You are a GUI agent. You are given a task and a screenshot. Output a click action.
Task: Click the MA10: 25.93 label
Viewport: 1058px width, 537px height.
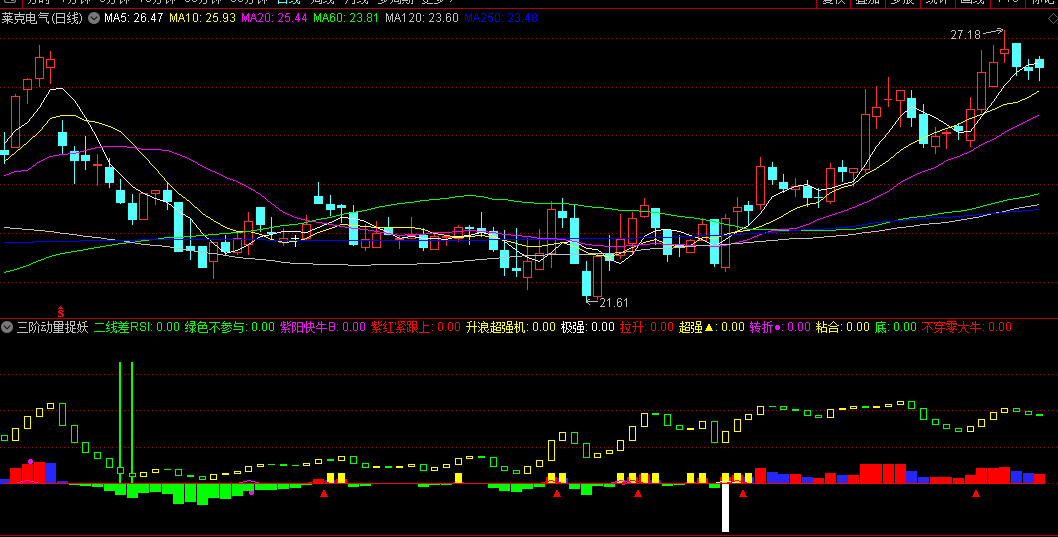pos(202,18)
